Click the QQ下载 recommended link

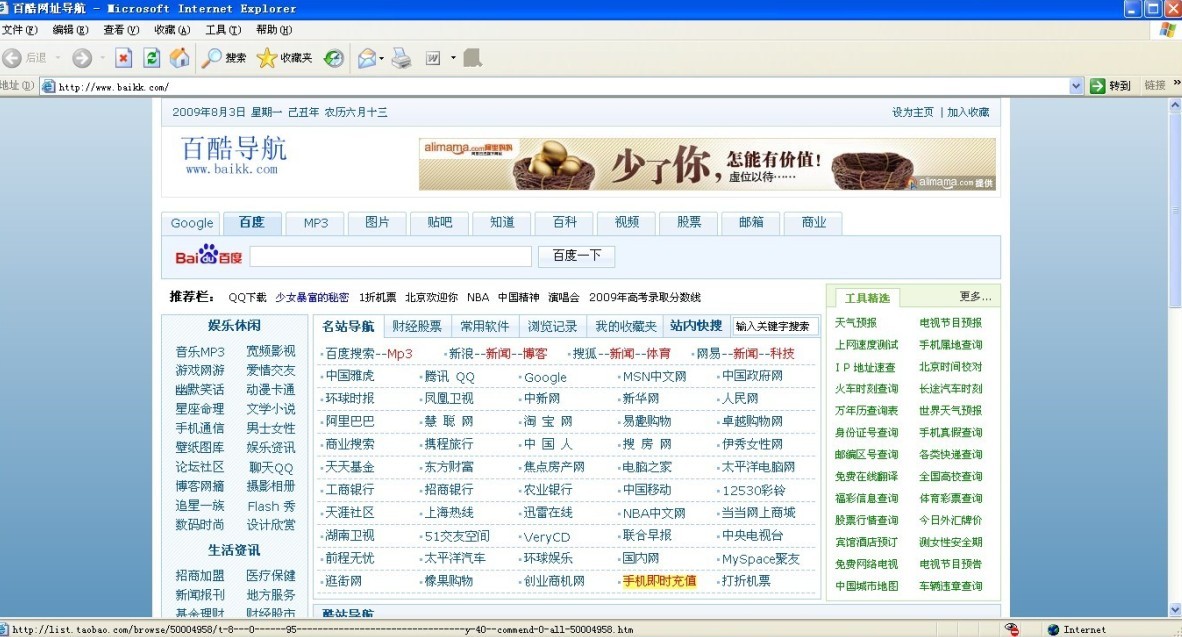pos(247,297)
